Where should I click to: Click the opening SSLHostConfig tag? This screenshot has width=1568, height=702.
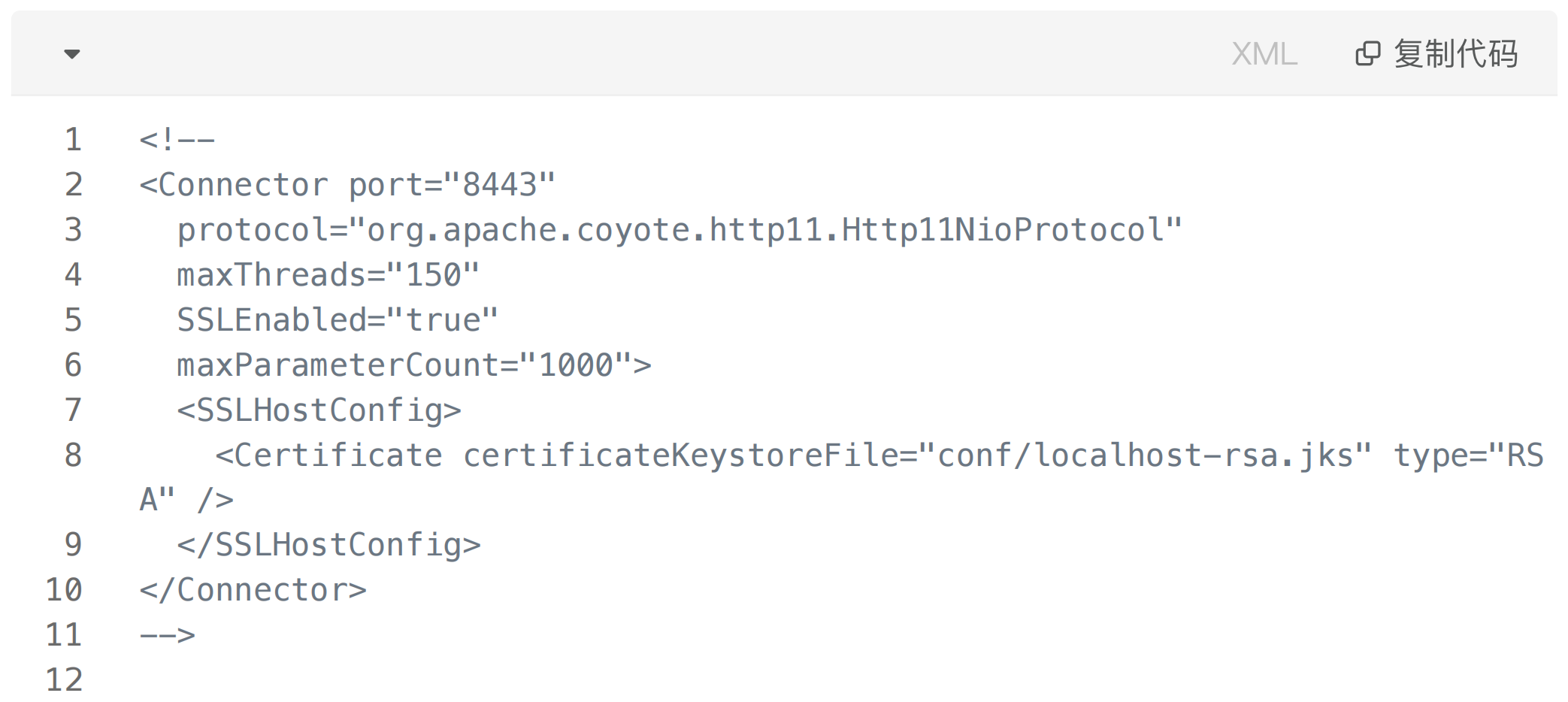click(319, 410)
